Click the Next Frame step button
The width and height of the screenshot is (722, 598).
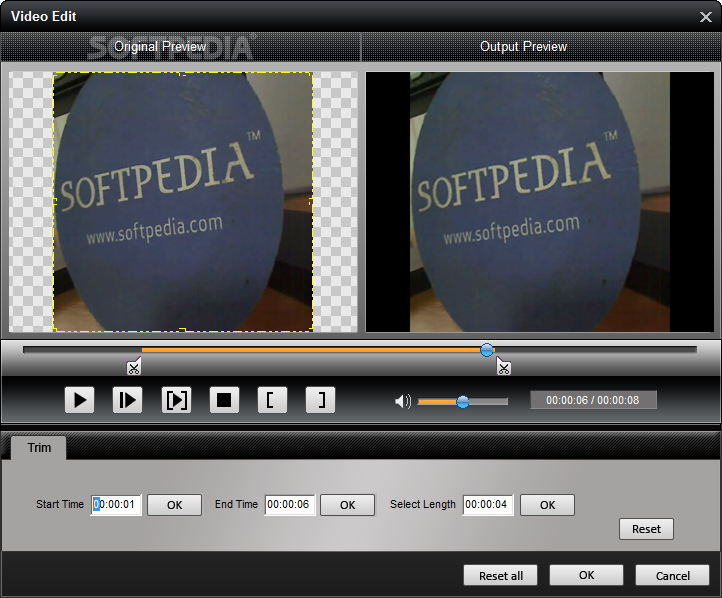(128, 400)
